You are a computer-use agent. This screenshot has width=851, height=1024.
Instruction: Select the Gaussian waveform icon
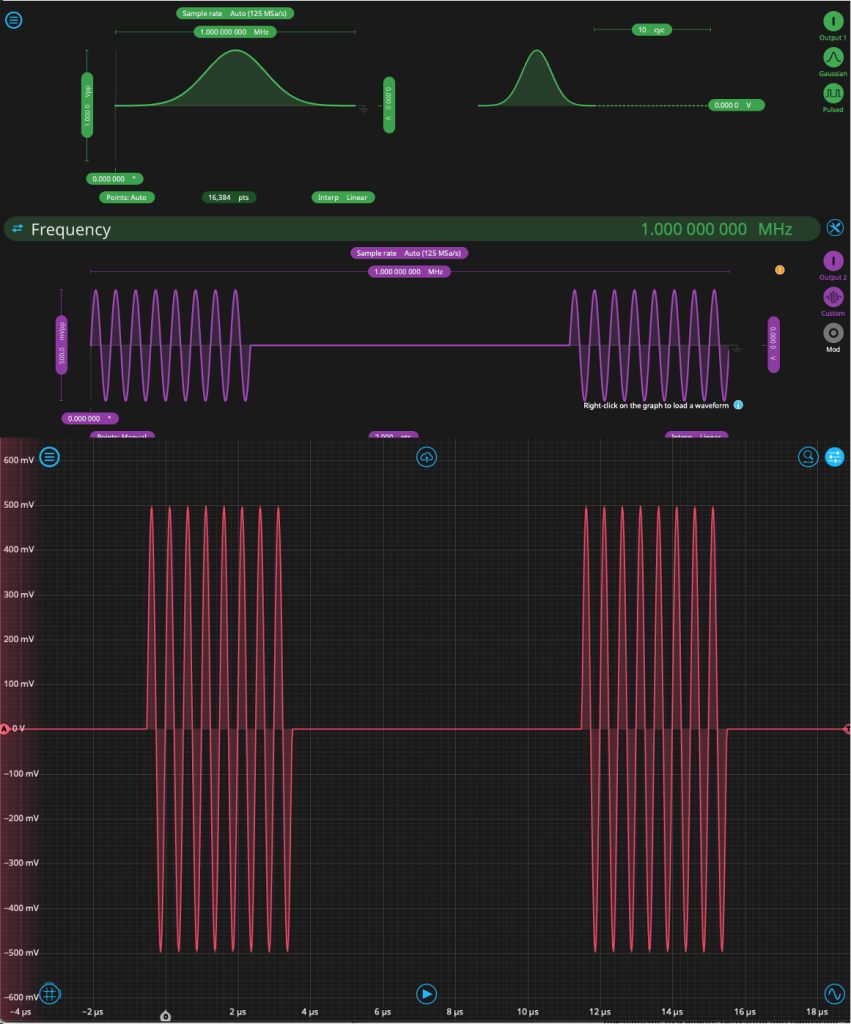[833, 57]
